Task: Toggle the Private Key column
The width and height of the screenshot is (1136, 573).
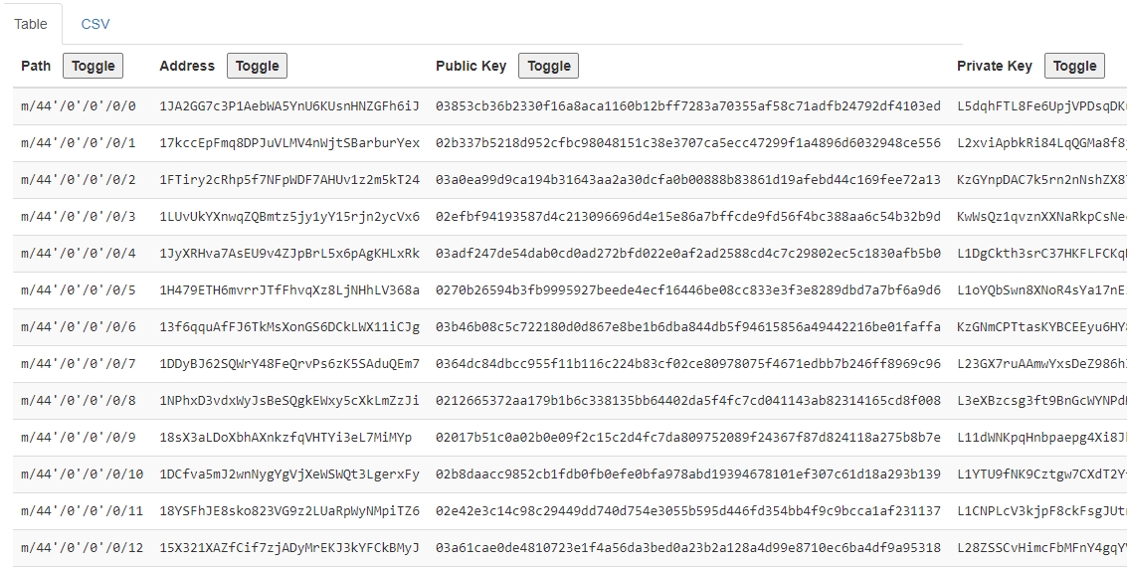Action: (x=1074, y=66)
